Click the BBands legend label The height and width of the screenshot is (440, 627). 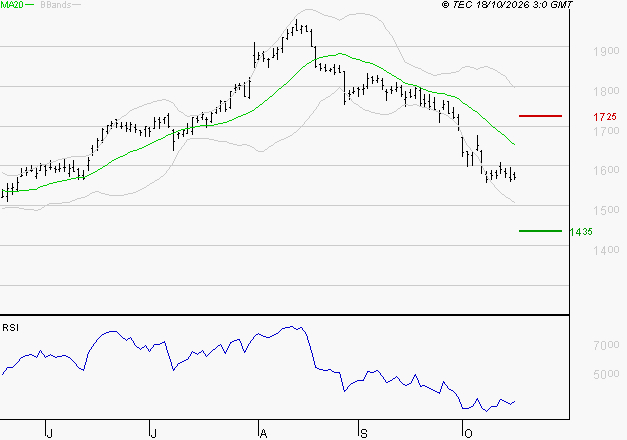tap(56, 5)
